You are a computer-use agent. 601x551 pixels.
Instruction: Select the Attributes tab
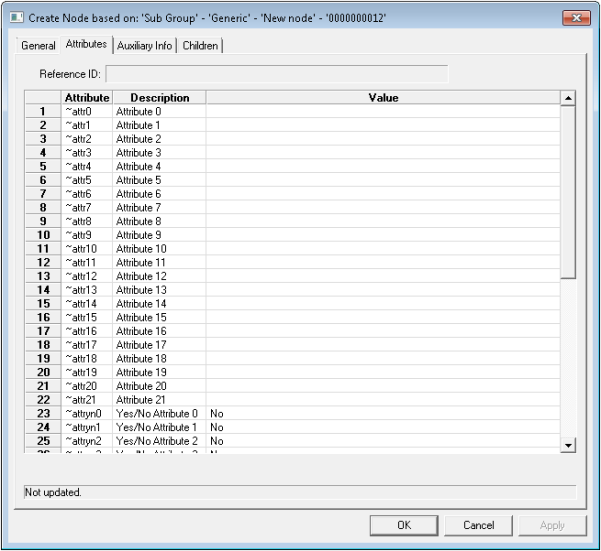tap(86, 44)
